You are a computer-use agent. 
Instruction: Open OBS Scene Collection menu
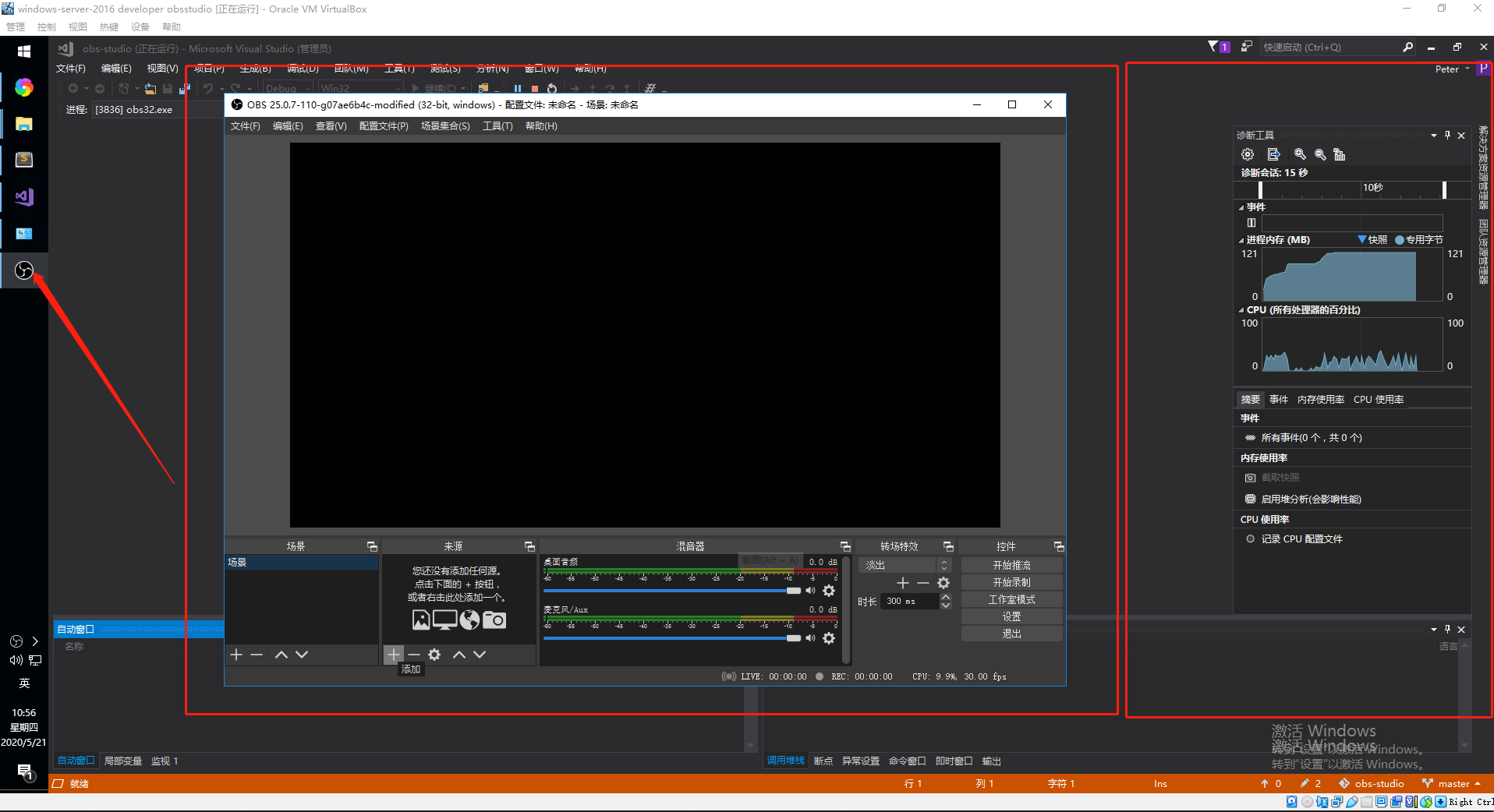coord(445,126)
